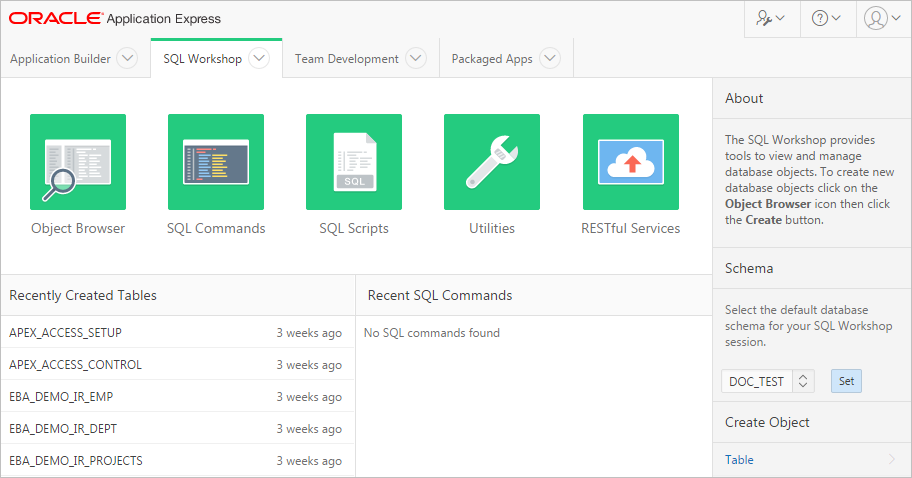The height and width of the screenshot is (478, 912).
Task: Expand the Application Builder dropdown arrow
Action: point(127,59)
